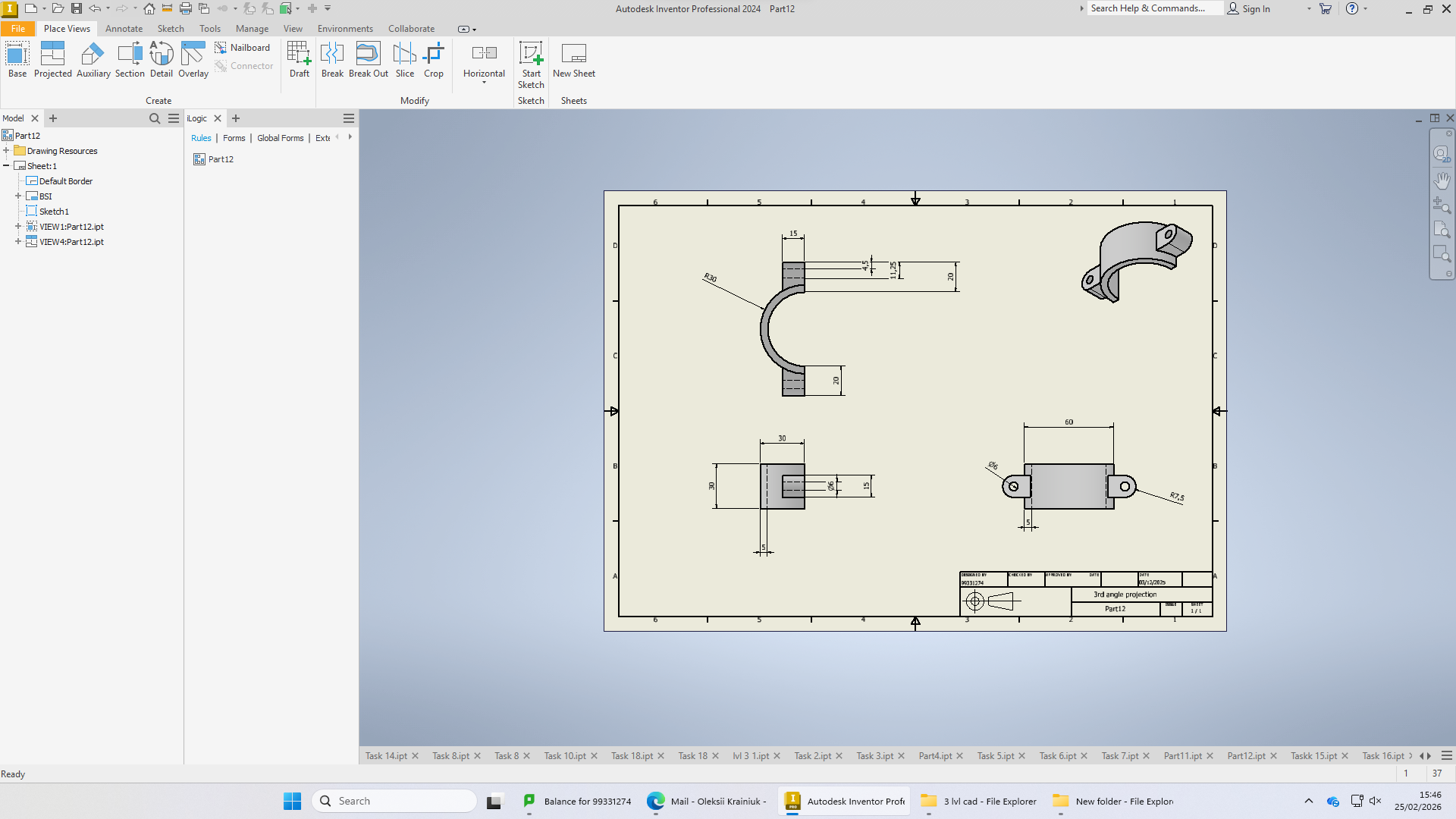Open the Environments ribbon tab
Viewport: 1456px width, 819px height.
point(345,29)
